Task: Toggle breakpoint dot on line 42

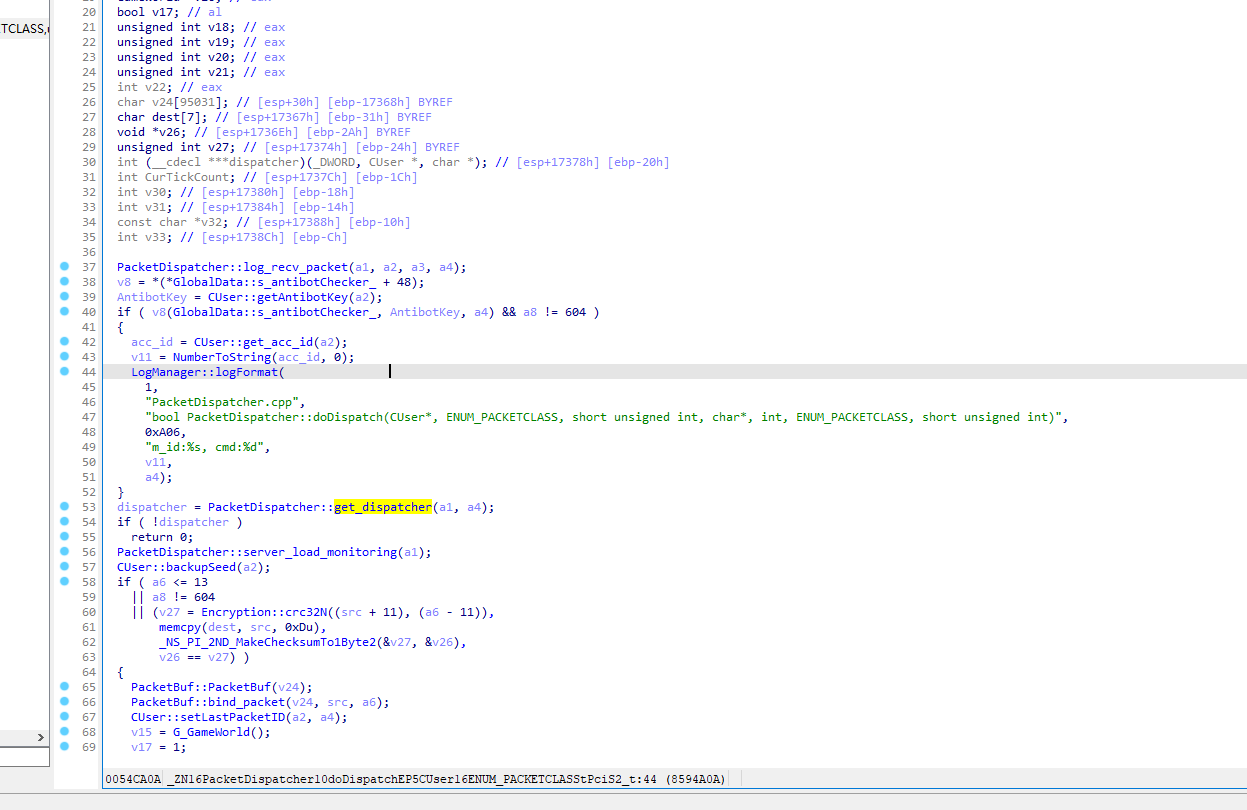Action: coord(65,342)
